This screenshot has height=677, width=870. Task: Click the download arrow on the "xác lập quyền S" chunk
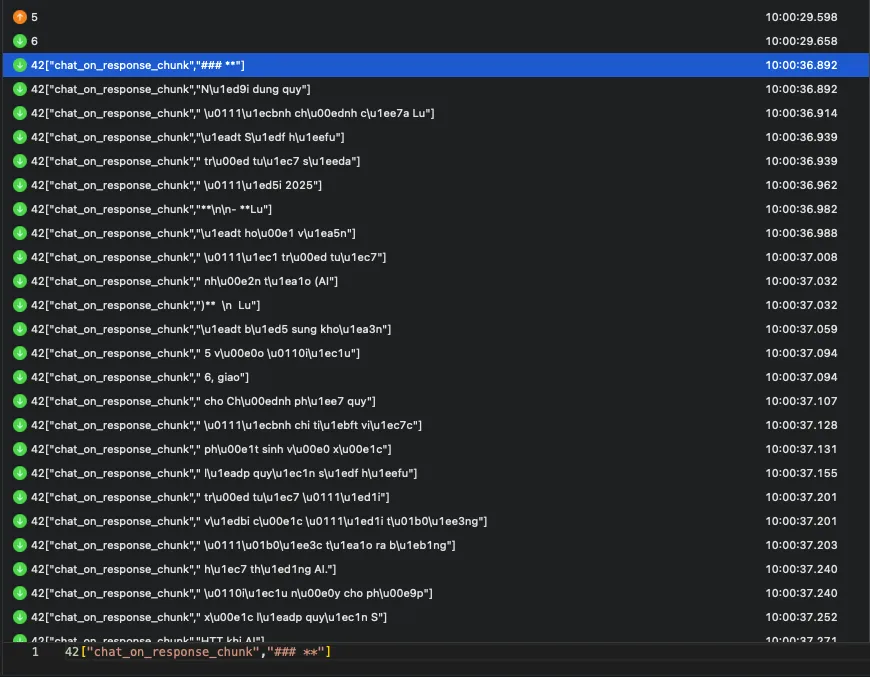[x=20, y=617]
